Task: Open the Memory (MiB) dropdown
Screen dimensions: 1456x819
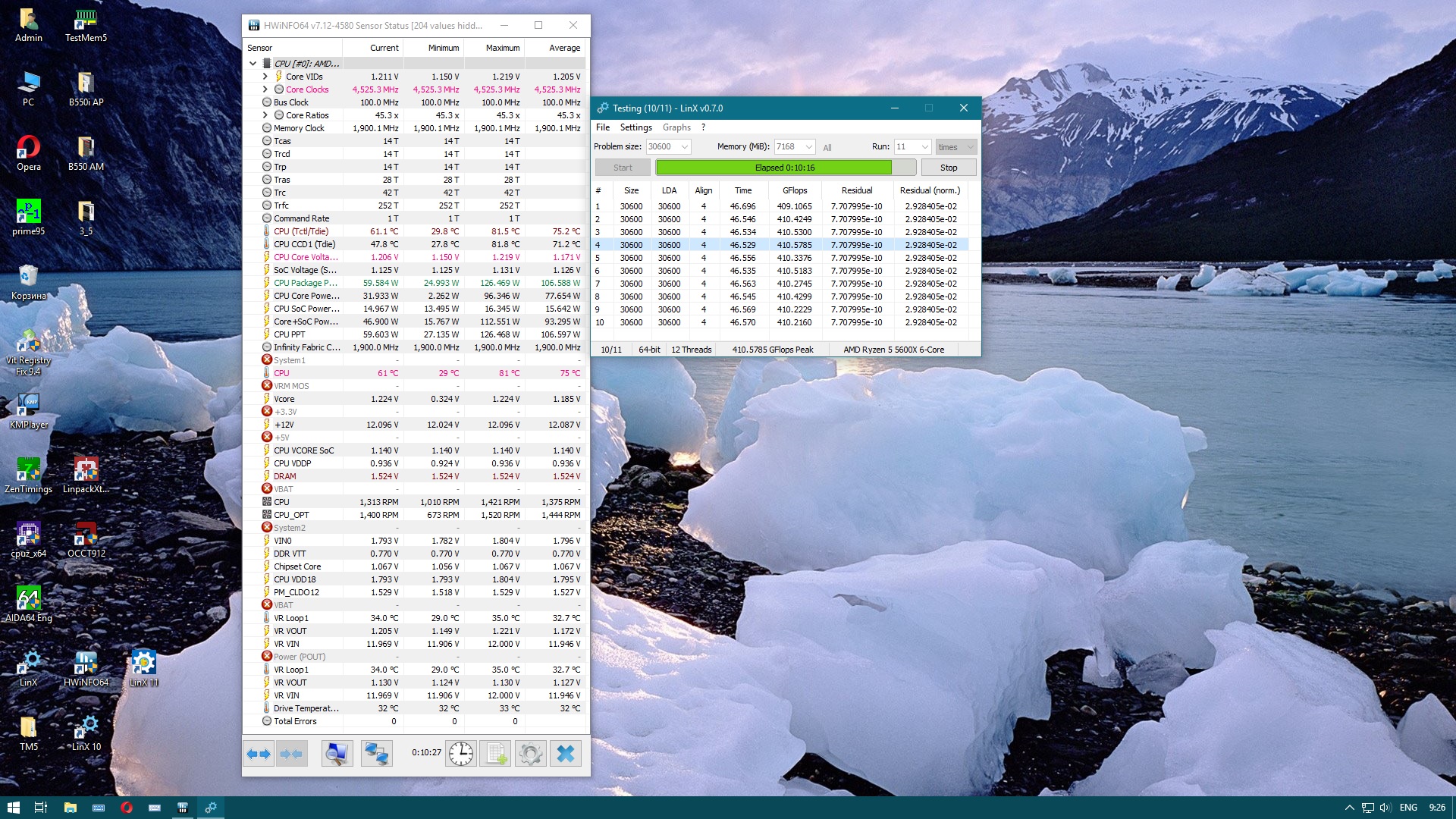Action: click(808, 147)
